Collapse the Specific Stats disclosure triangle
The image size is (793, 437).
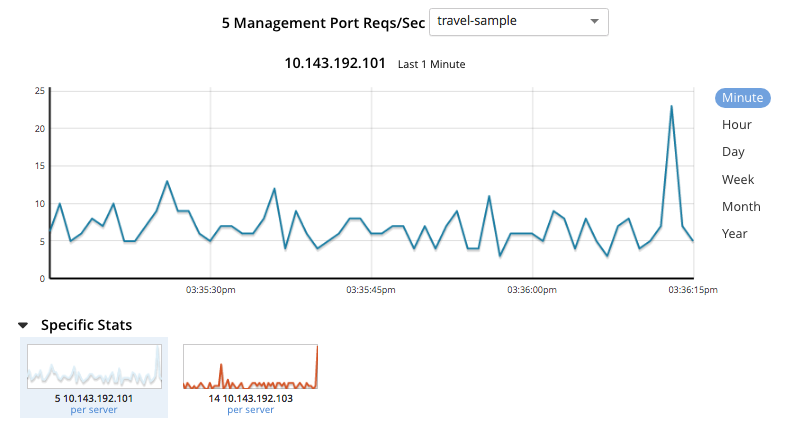tap(23, 325)
